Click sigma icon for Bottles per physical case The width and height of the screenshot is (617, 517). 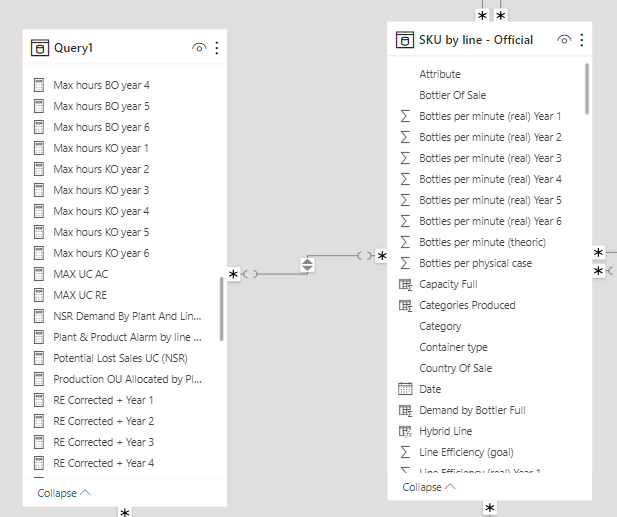click(x=405, y=263)
